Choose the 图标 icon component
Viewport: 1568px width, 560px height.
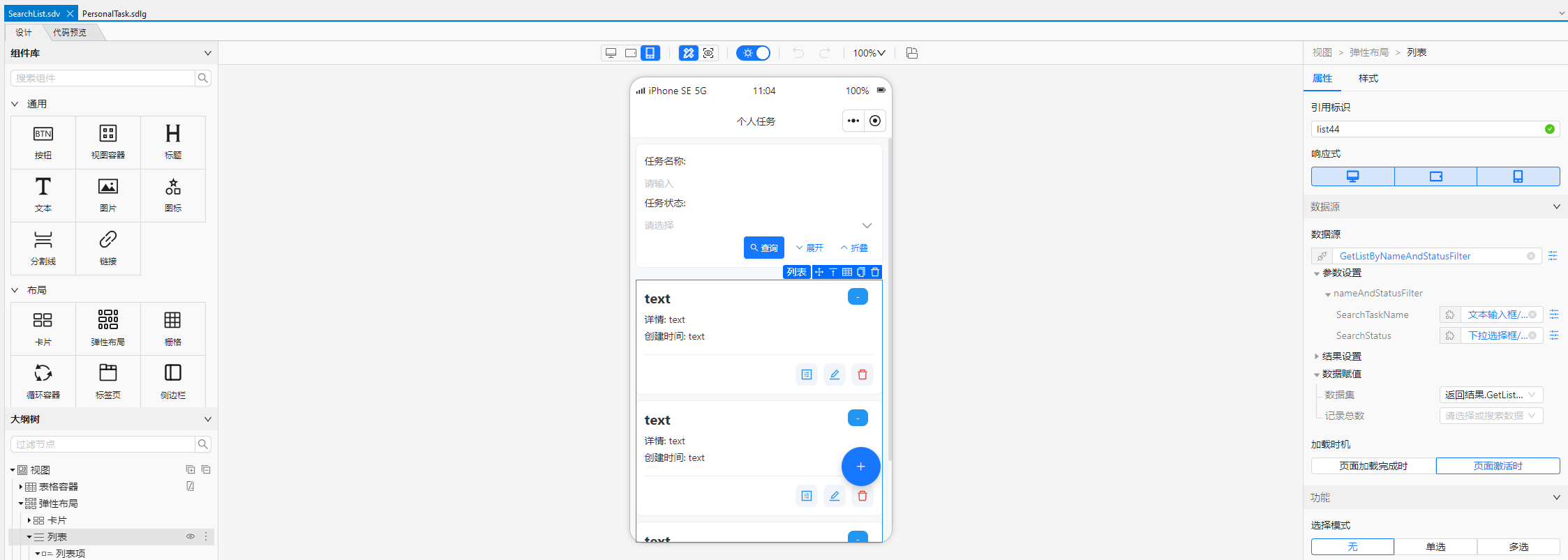[x=173, y=195]
